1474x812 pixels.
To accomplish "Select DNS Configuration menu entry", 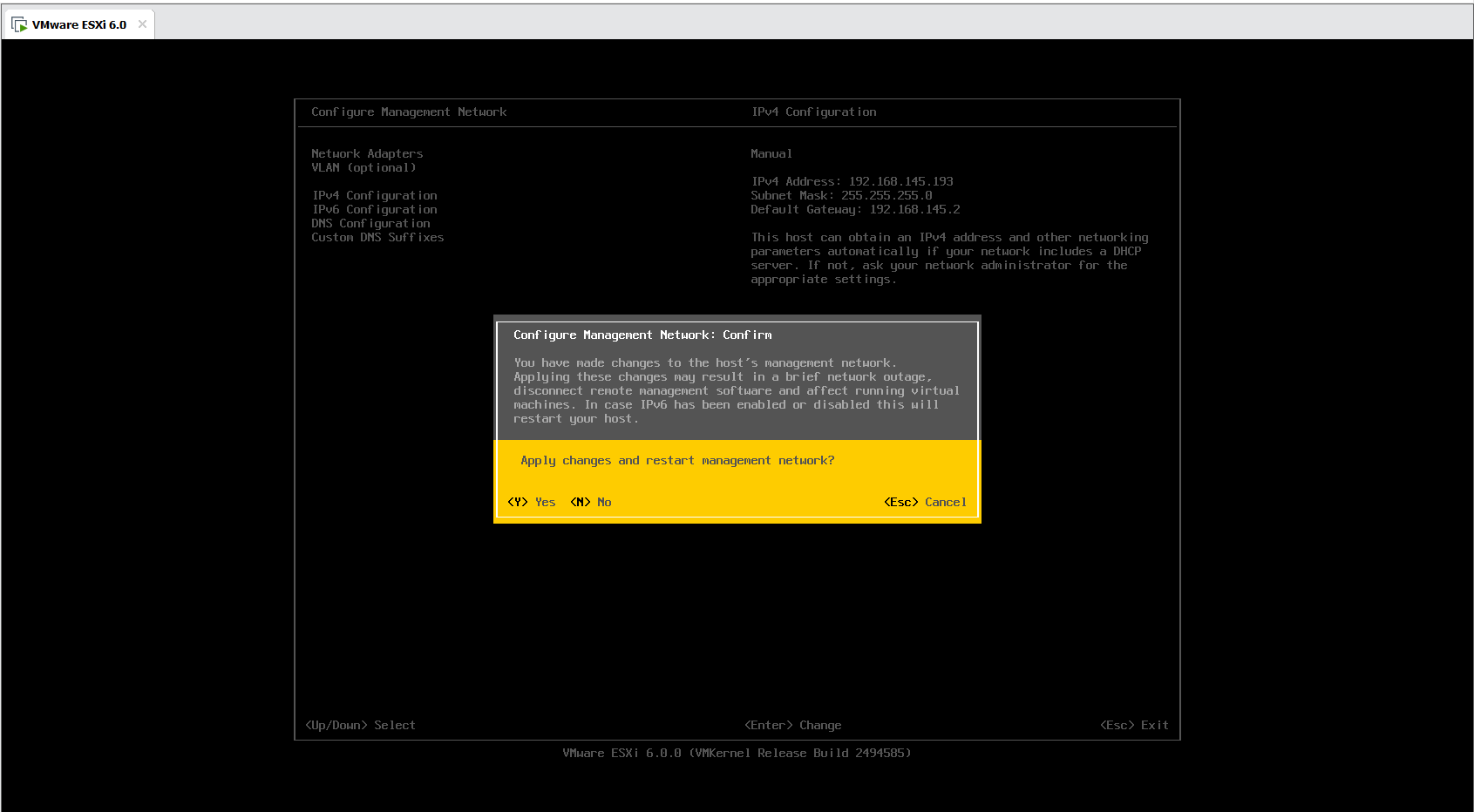I will pos(370,223).
